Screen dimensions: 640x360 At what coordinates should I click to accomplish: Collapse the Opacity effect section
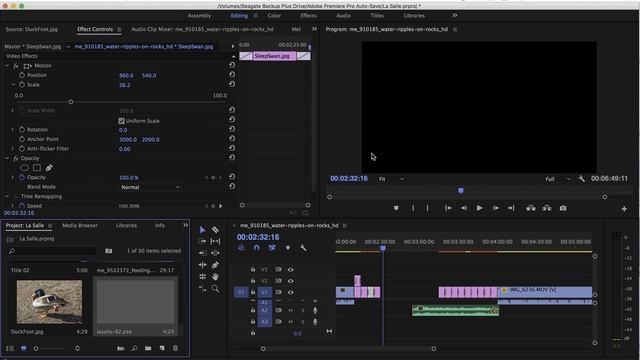coord(7,158)
